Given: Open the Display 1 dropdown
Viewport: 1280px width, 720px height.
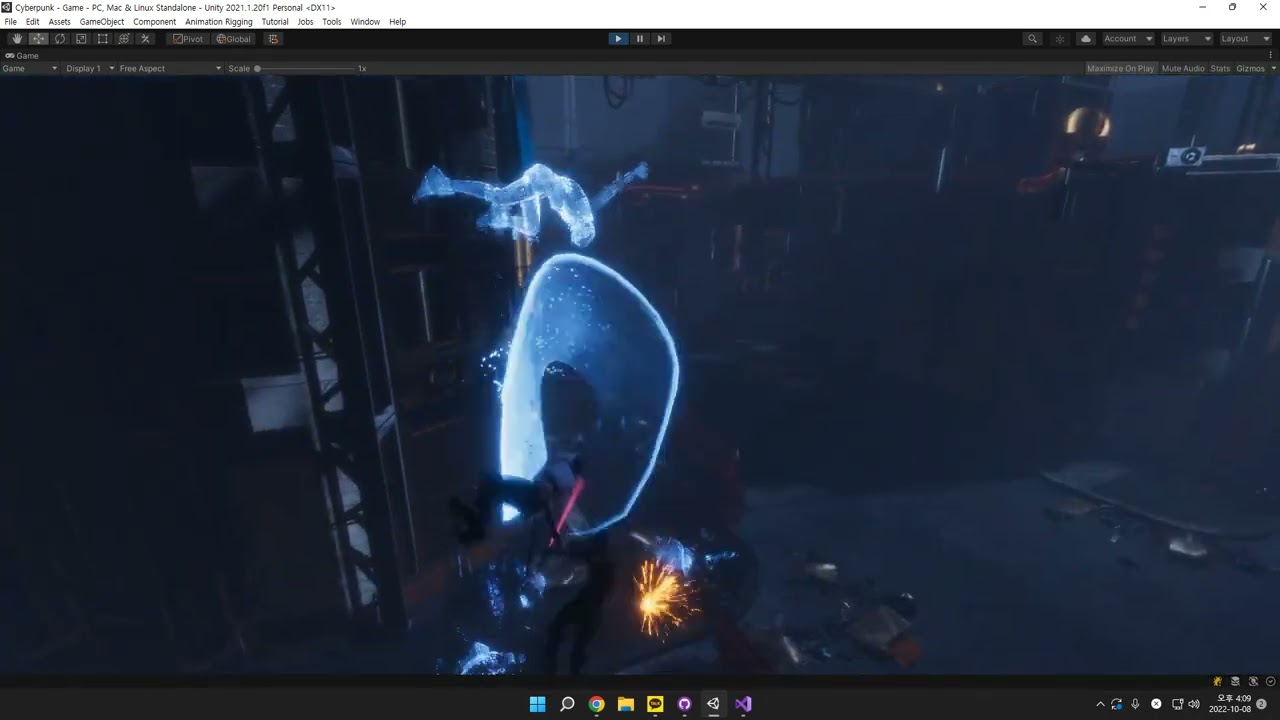Looking at the screenshot, I should point(90,68).
